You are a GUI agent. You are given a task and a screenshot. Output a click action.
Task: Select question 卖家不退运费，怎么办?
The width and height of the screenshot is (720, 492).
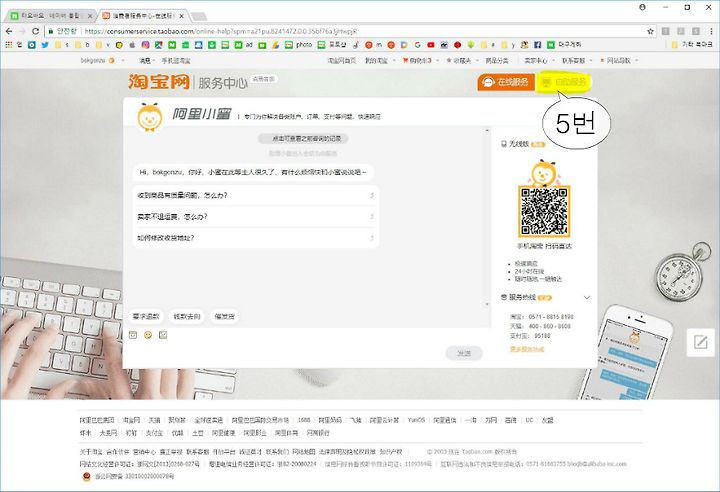pyautogui.click(x=255, y=216)
